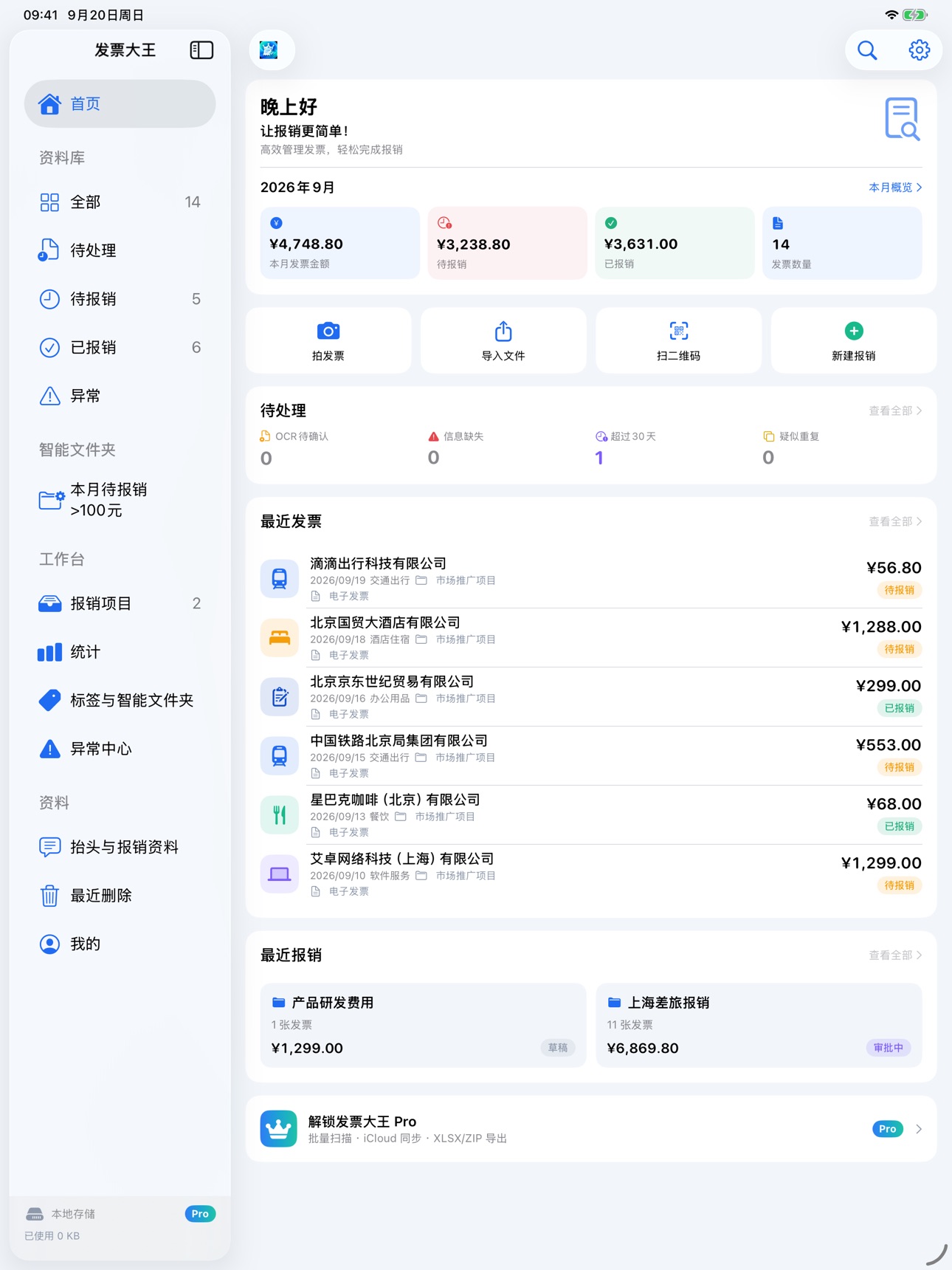Open 标签与智能文件夹 in sidebar

[120, 701]
